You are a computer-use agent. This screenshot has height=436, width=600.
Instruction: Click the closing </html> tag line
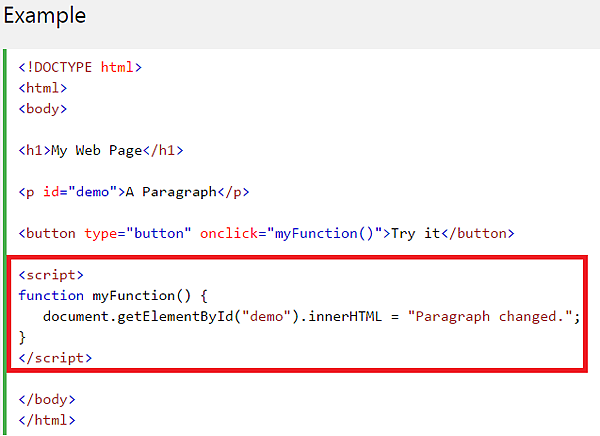tap(47, 420)
